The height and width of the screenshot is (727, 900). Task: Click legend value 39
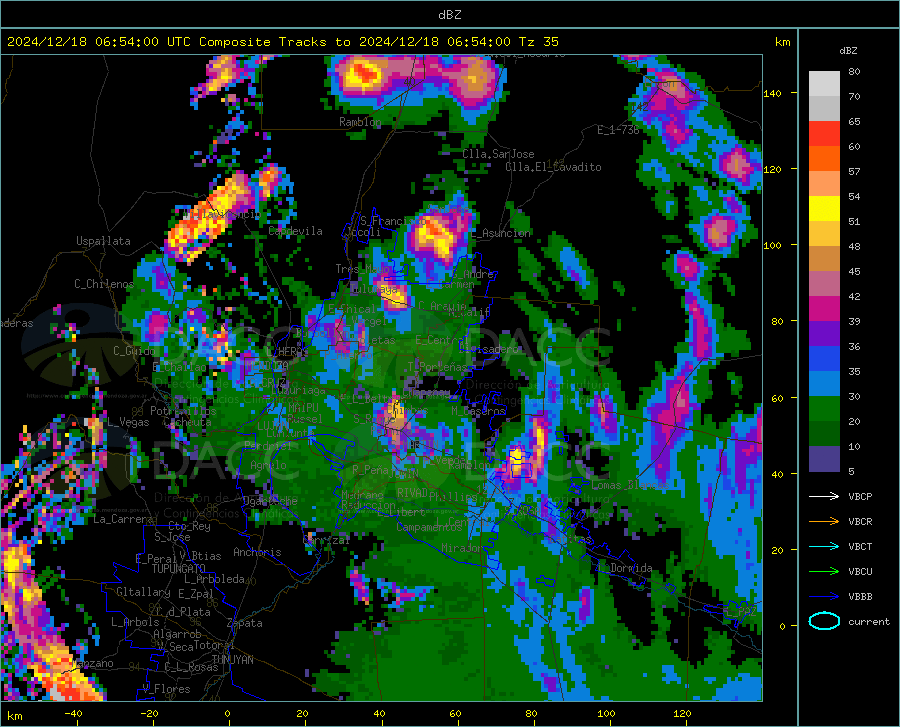point(854,321)
